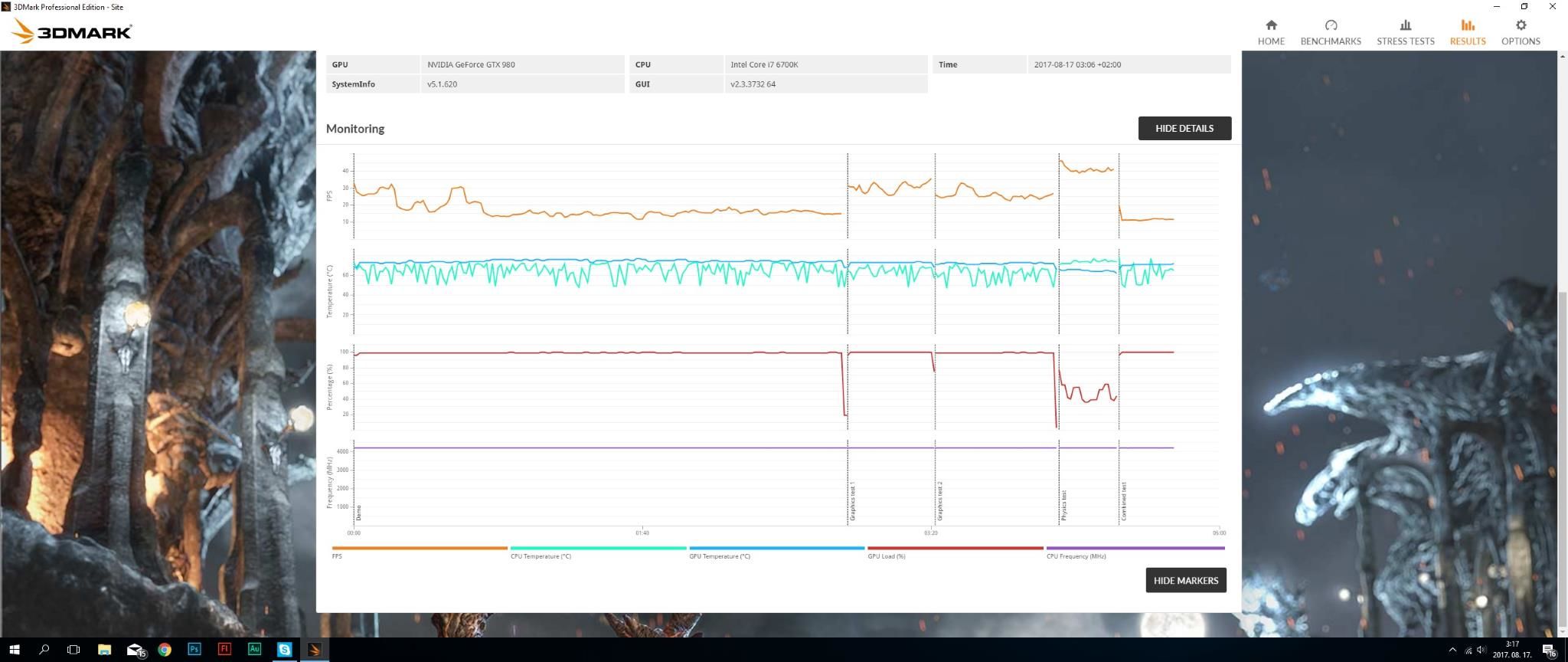Click the GPU Load (%) legend label
1568x662 pixels.
coord(886,556)
